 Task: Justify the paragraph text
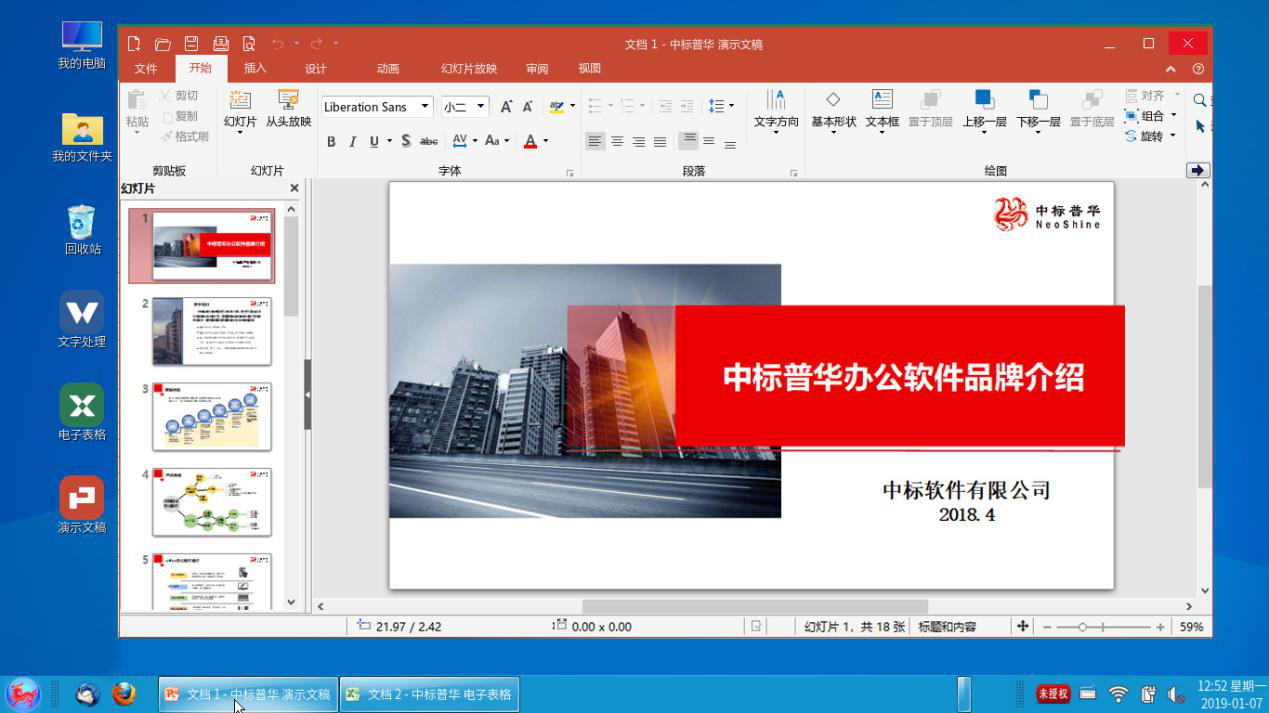660,142
